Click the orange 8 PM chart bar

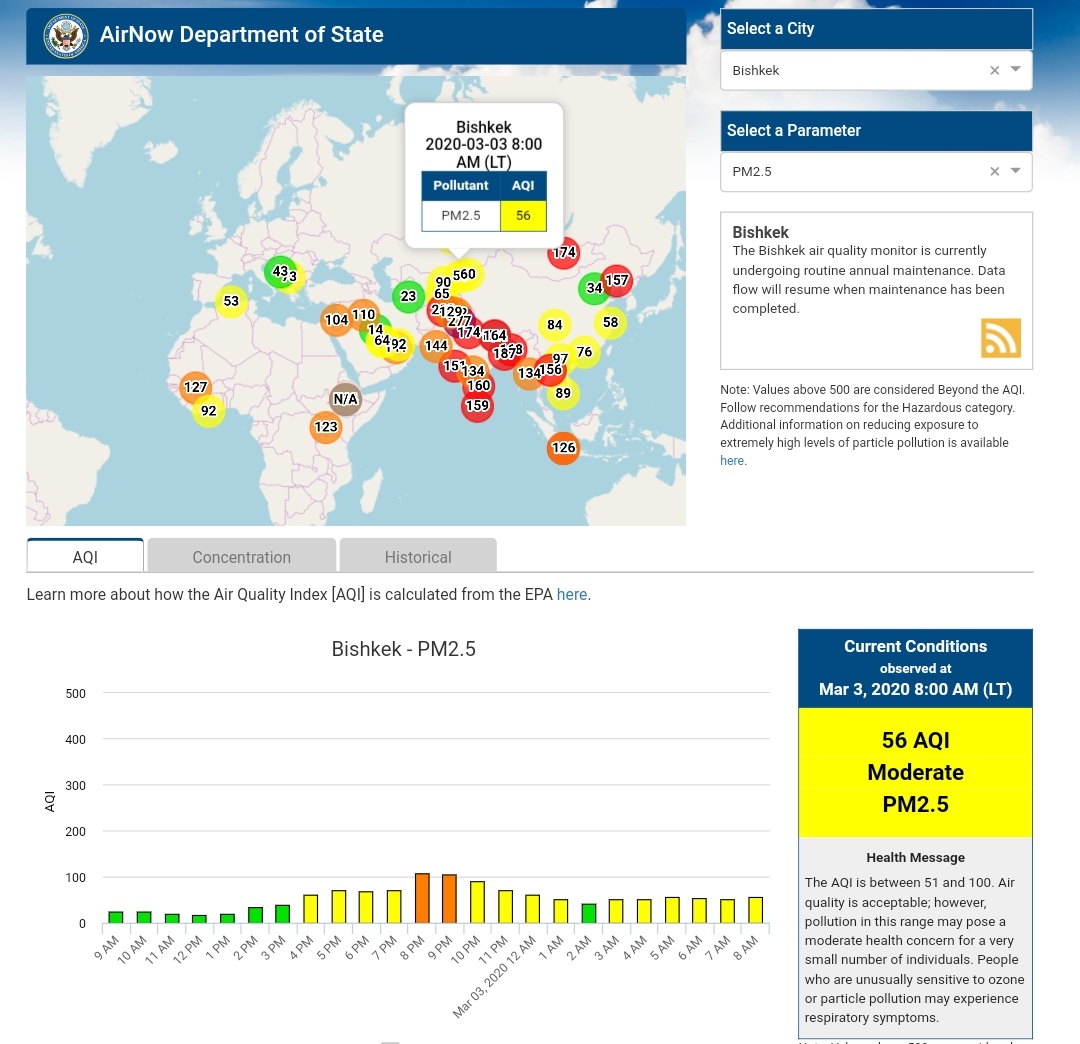tap(422, 898)
